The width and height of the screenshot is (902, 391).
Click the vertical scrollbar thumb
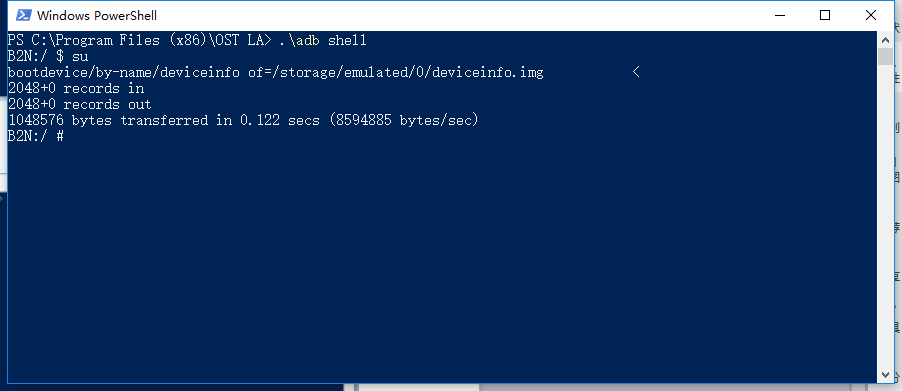(x=886, y=56)
